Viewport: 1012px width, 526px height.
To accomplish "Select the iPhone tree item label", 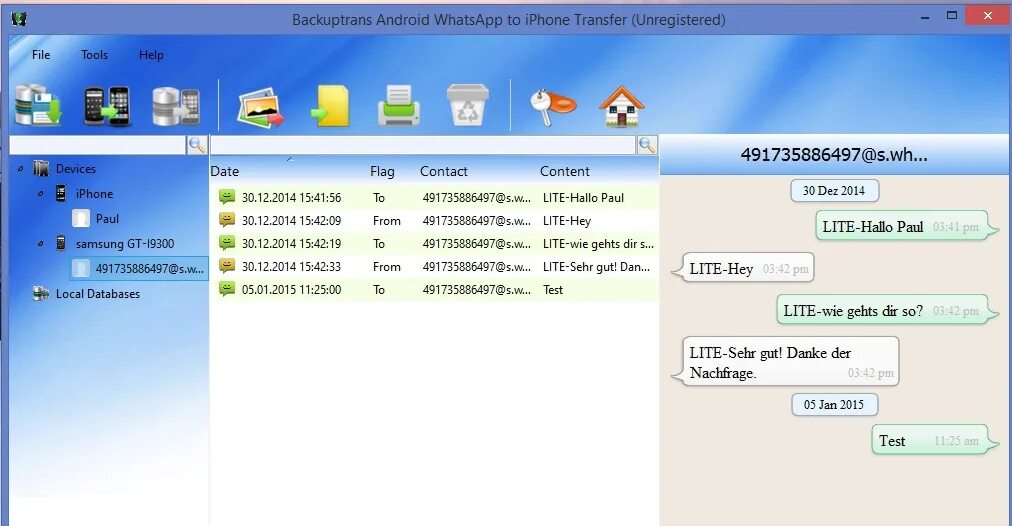I will pos(94,194).
